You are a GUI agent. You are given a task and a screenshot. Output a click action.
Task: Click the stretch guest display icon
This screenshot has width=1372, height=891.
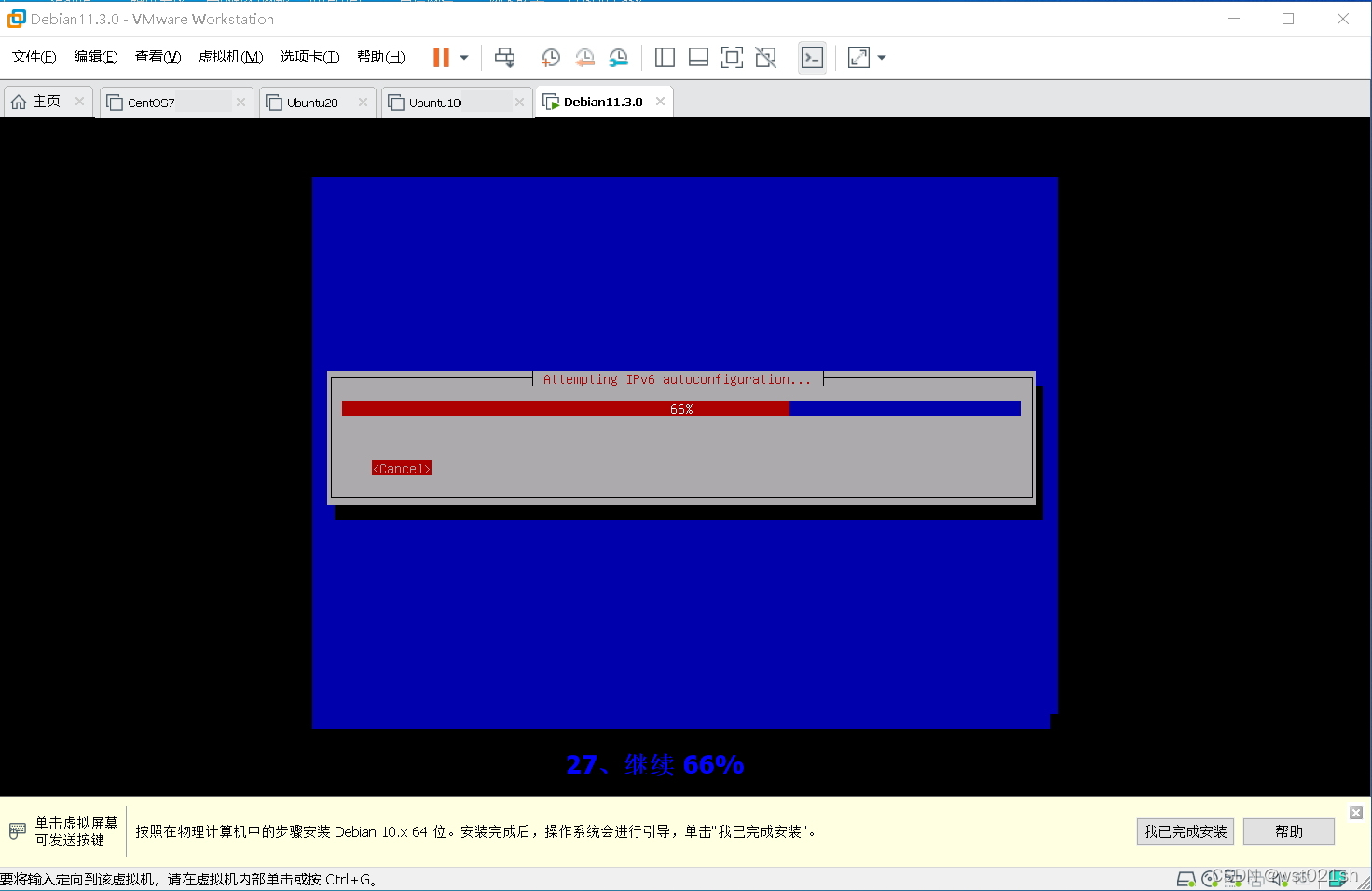click(x=858, y=58)
